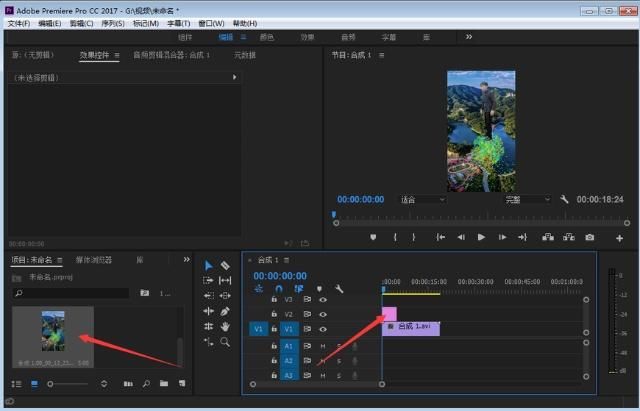Click the 颜色 workspace button

267,37
